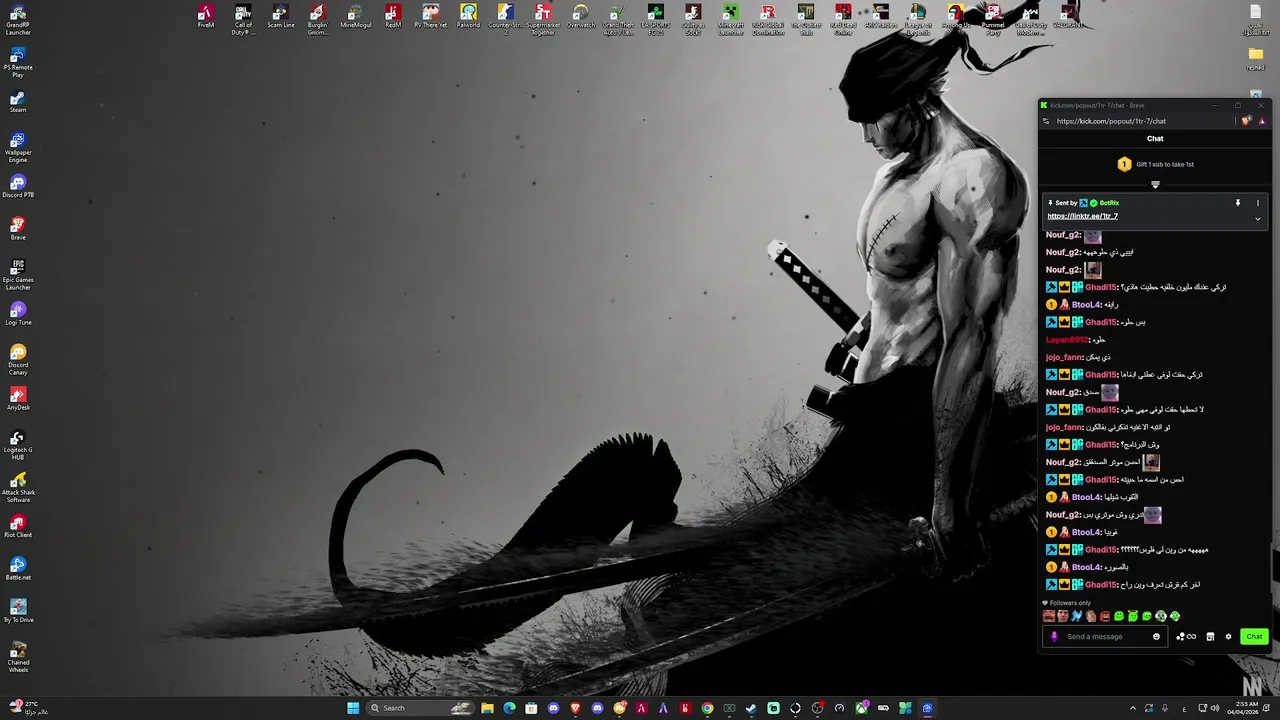The image size is (1280, 720).
Task: Open emoji picker in message box
Action: coord(1157,637)
